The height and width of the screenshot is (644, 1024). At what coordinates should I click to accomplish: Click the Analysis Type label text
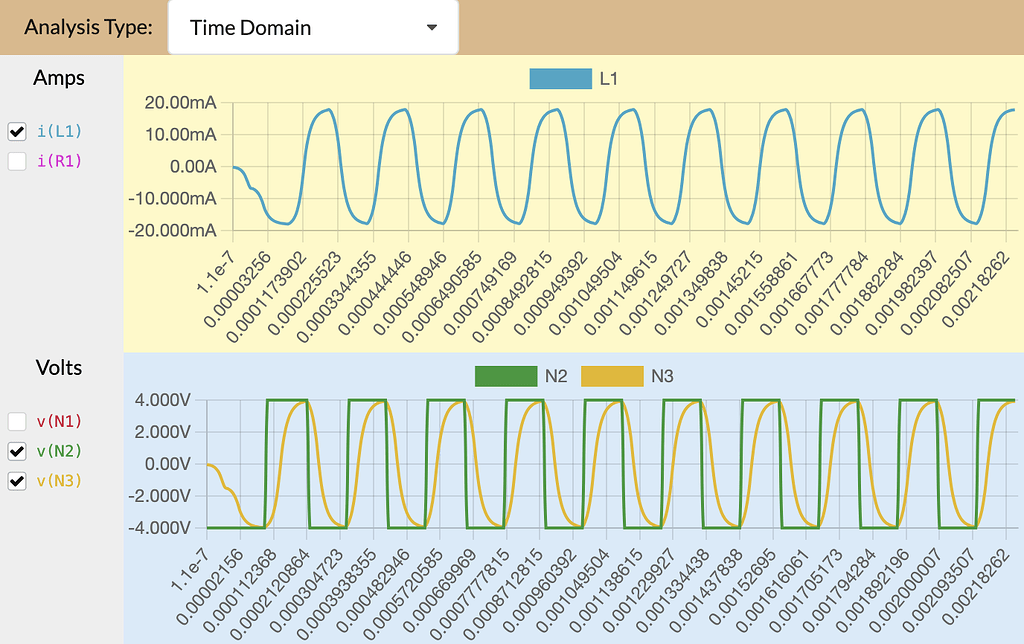[88, 27]
